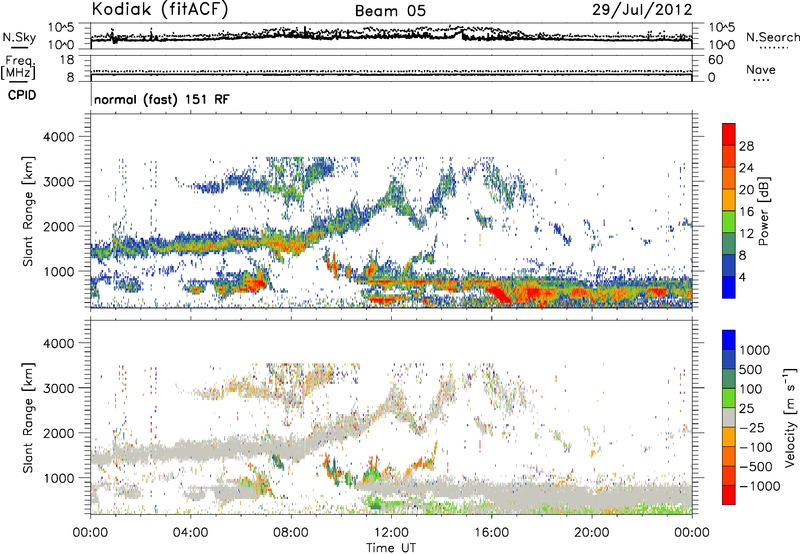Click the '20' label on the power colorbar
Image resolution: width=800 pixels, height=554 pixels.
pos(746,190)
